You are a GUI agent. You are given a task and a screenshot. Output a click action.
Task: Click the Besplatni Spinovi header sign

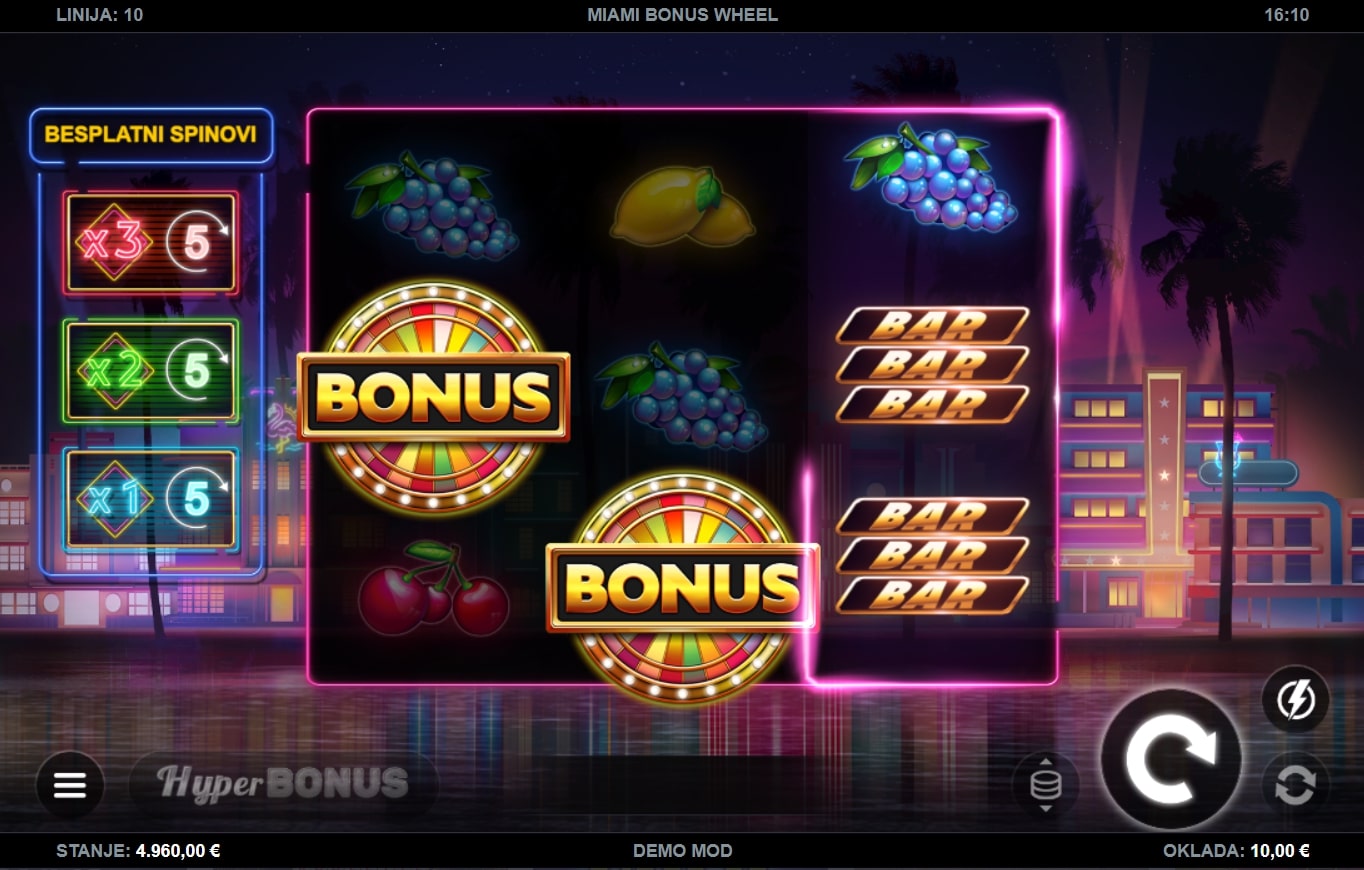point(151,135)
